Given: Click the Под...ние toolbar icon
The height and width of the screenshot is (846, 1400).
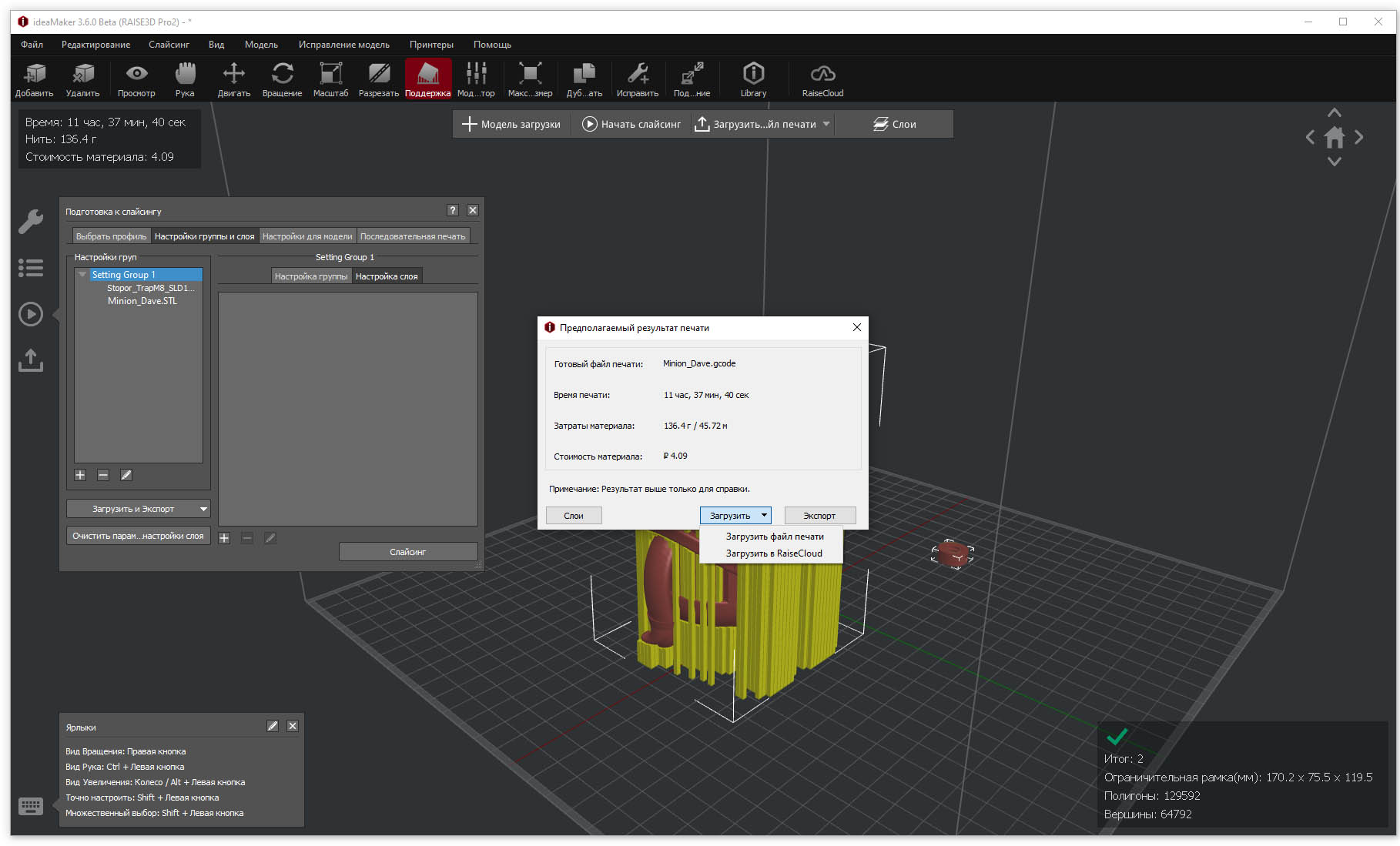Looking at the screenshot, I should point(692,80).
